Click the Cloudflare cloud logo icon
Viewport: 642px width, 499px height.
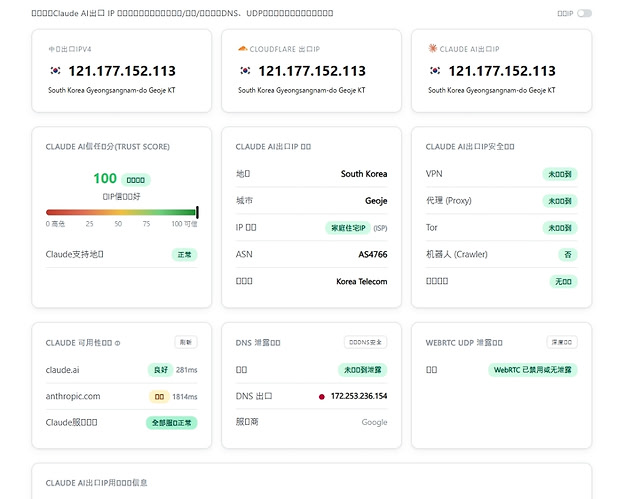(x=242, y=49)
